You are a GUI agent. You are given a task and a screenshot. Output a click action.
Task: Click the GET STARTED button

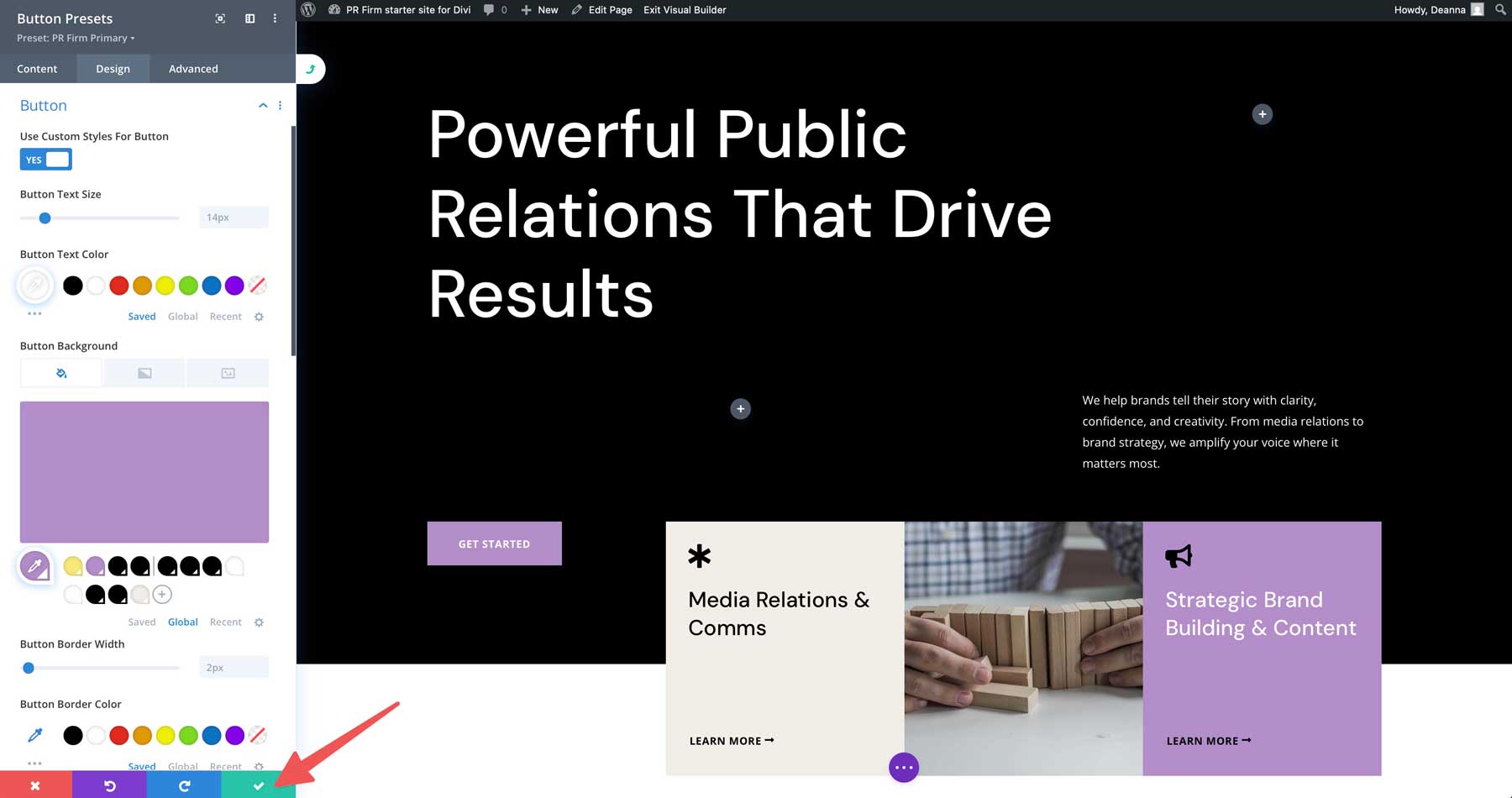[x=494, y=543]
